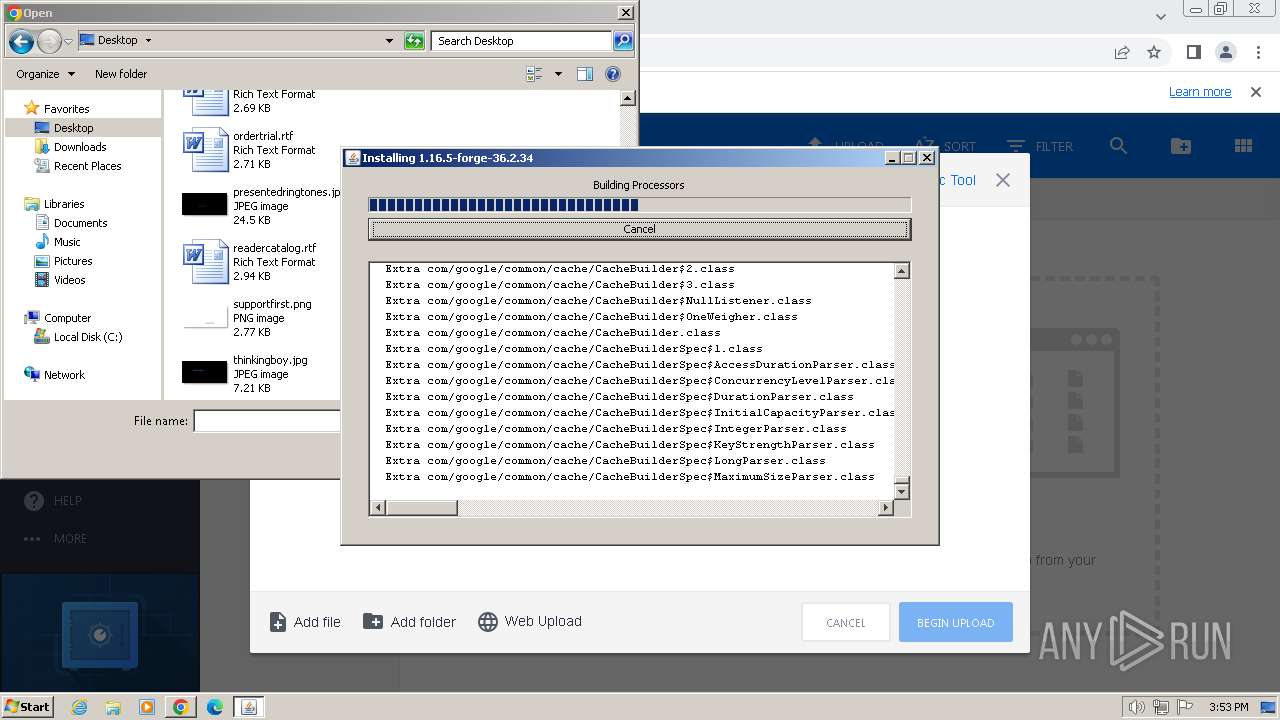Select readercatalog.rtf file
This screenshot has height=720, width=1280.
click(x=250, y=262)
